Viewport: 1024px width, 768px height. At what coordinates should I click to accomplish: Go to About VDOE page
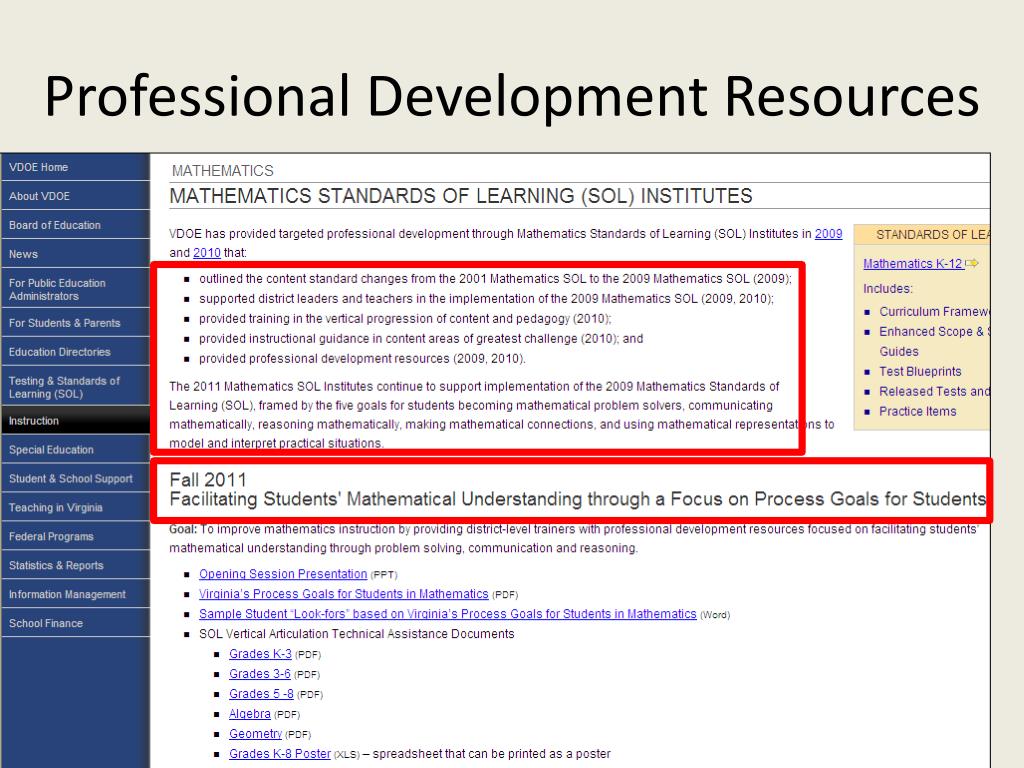pyautogui.click(x=75, y=196)
